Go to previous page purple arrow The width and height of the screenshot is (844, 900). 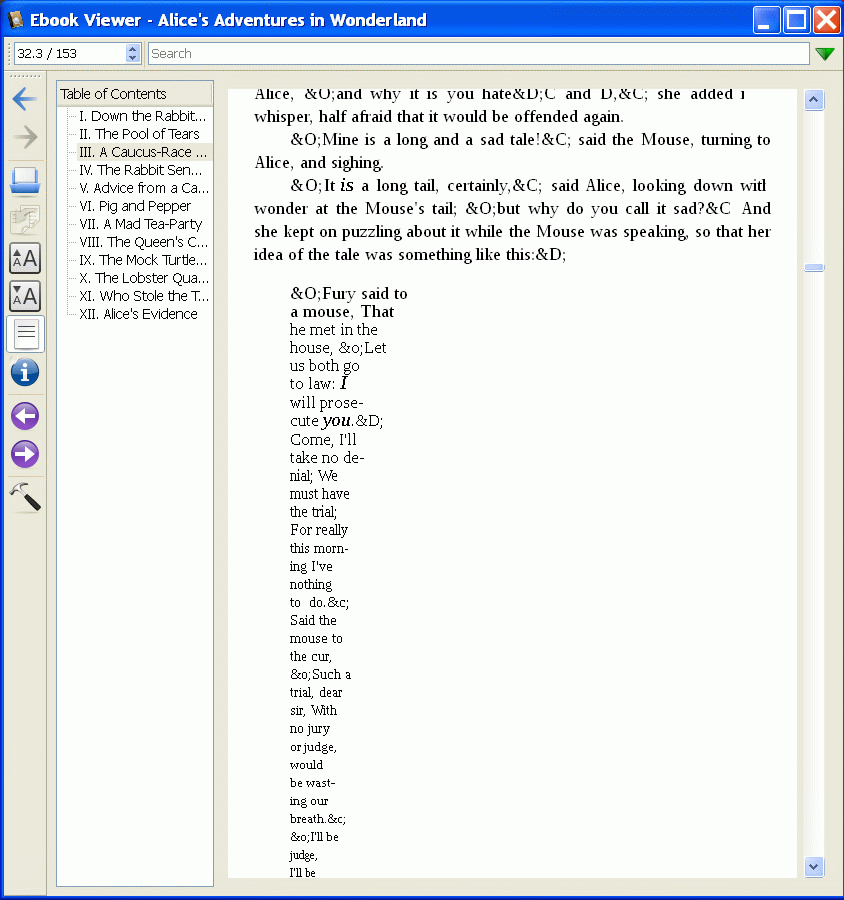[x=25, y=416]
